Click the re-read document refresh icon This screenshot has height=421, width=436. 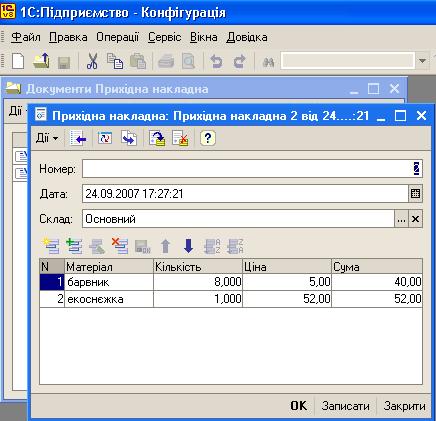pyautogui.click(x=105, y=138)
